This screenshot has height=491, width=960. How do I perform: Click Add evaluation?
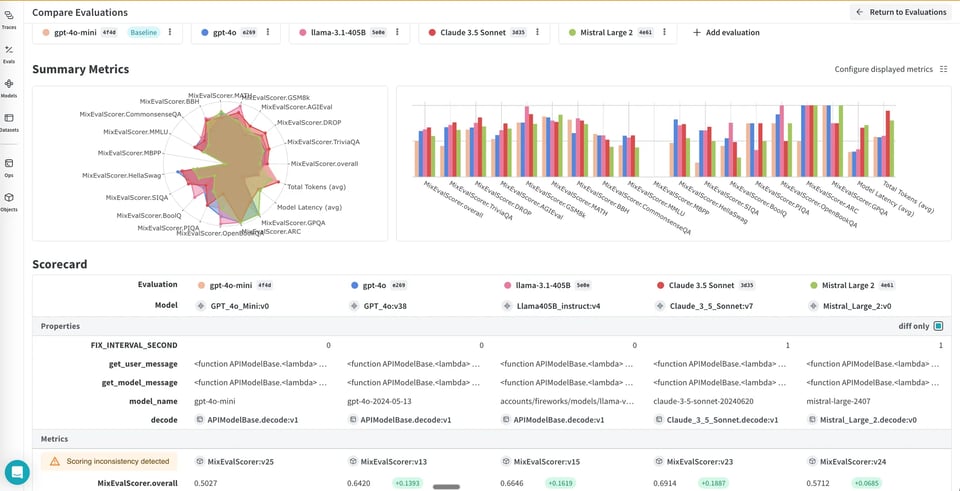tap(726, 32)
